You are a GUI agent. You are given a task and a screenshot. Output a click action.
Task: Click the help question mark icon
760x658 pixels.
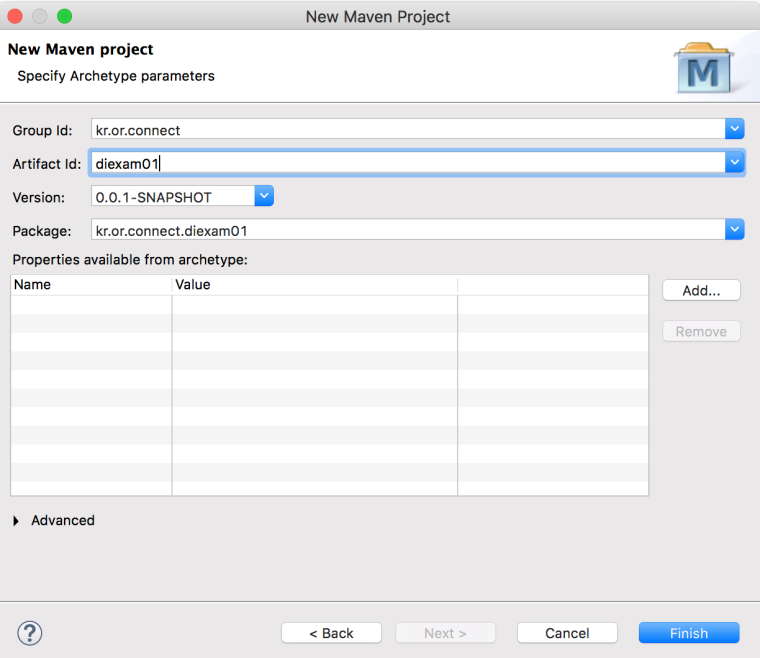click(30, 633)
